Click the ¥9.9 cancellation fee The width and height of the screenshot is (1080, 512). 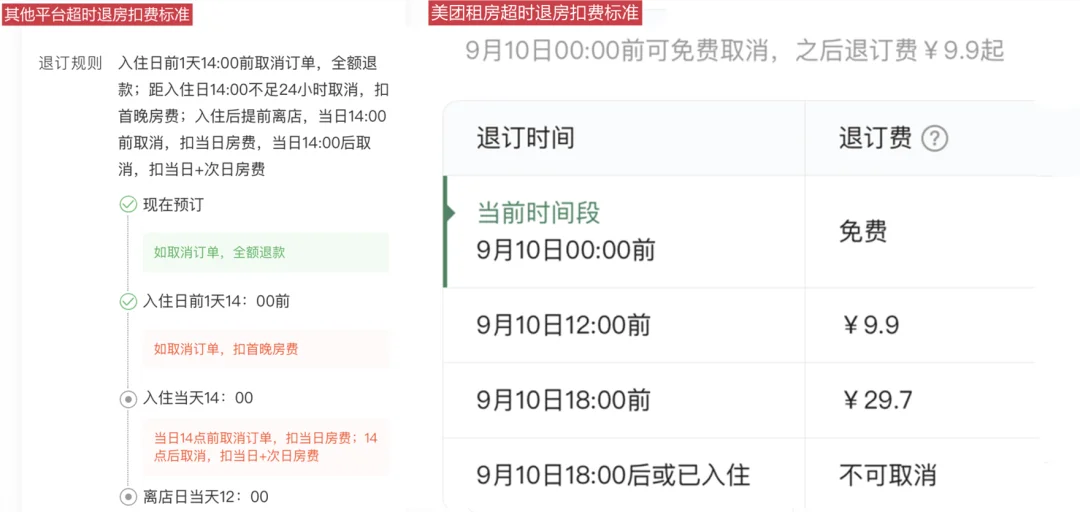click(x=869, y=325)
